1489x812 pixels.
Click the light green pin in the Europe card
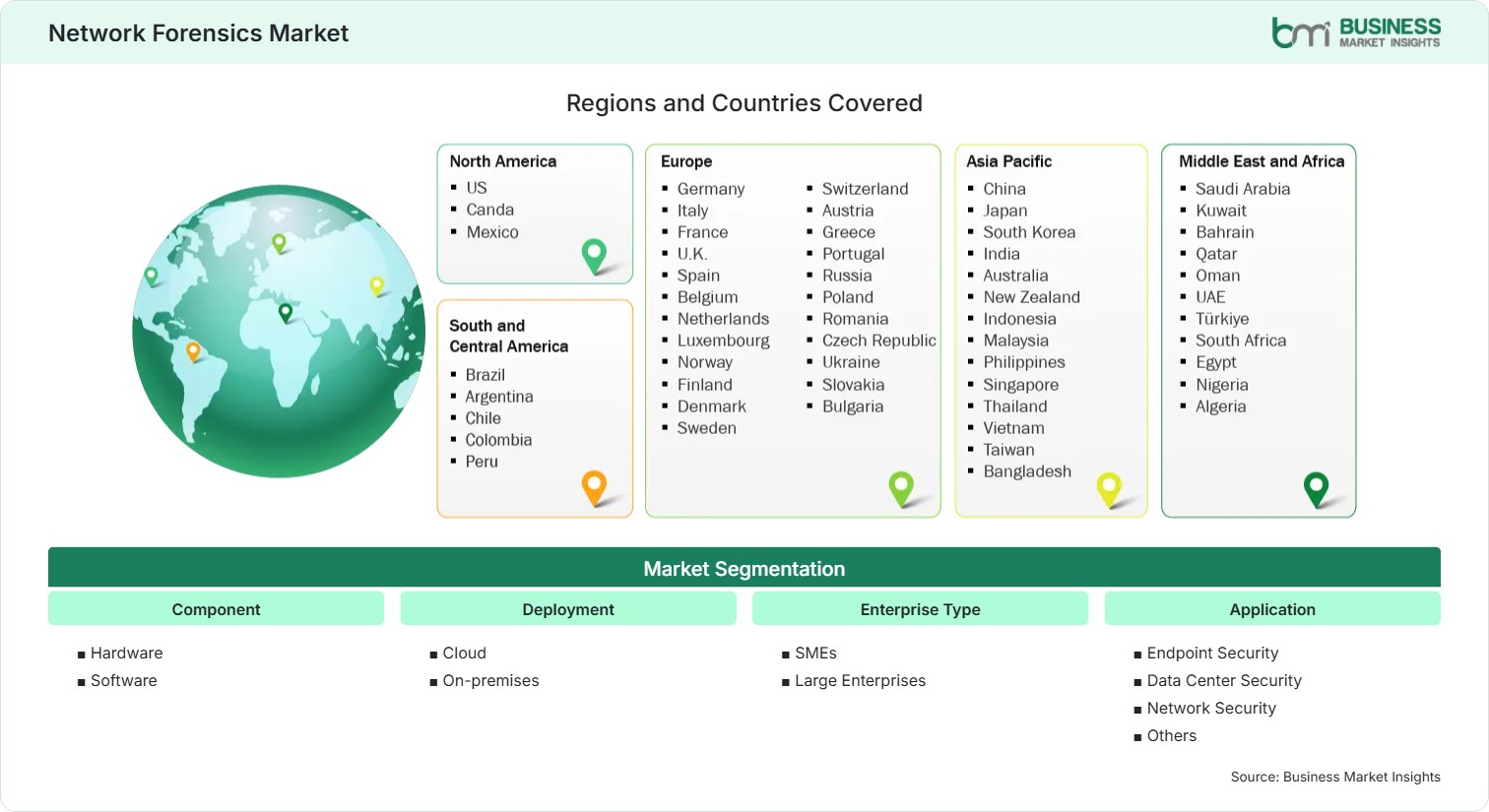tap(901, 488)
